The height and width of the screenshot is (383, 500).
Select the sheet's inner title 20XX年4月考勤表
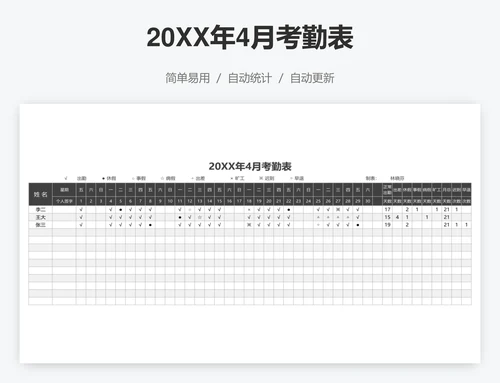[250, 166]
